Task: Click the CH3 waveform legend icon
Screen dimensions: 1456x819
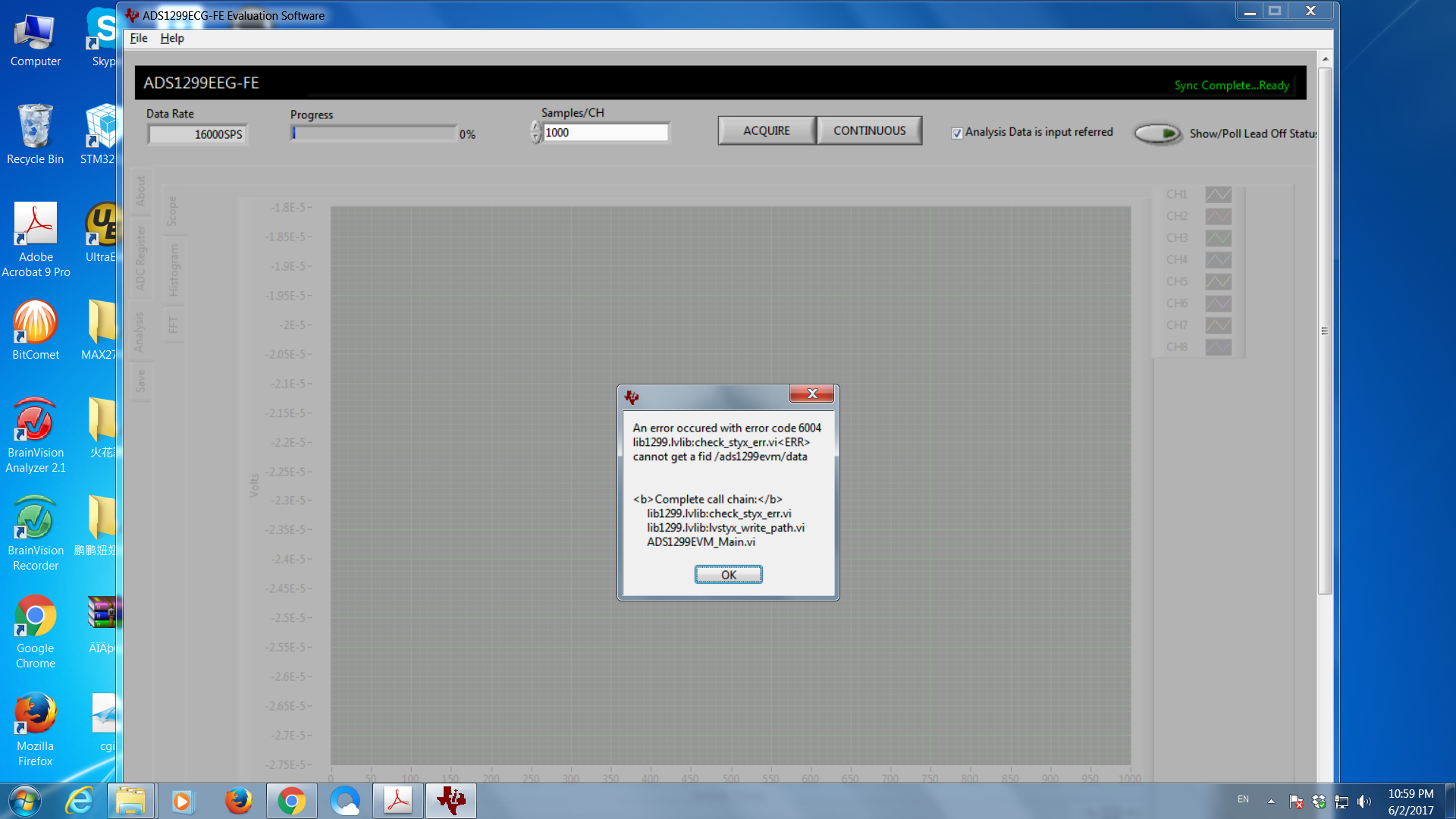Action: click(x=1218, y=238)
